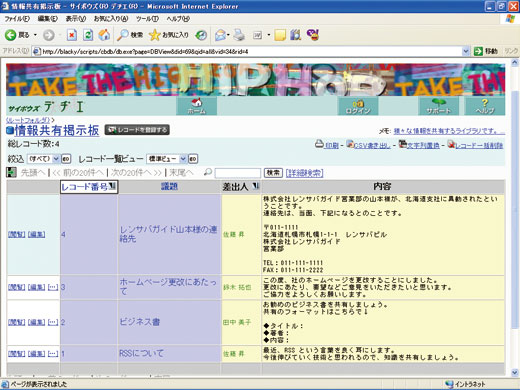Click the IE Forward arrow button
This screenshot has height=390, width=520.
click(x=49, y=35)
